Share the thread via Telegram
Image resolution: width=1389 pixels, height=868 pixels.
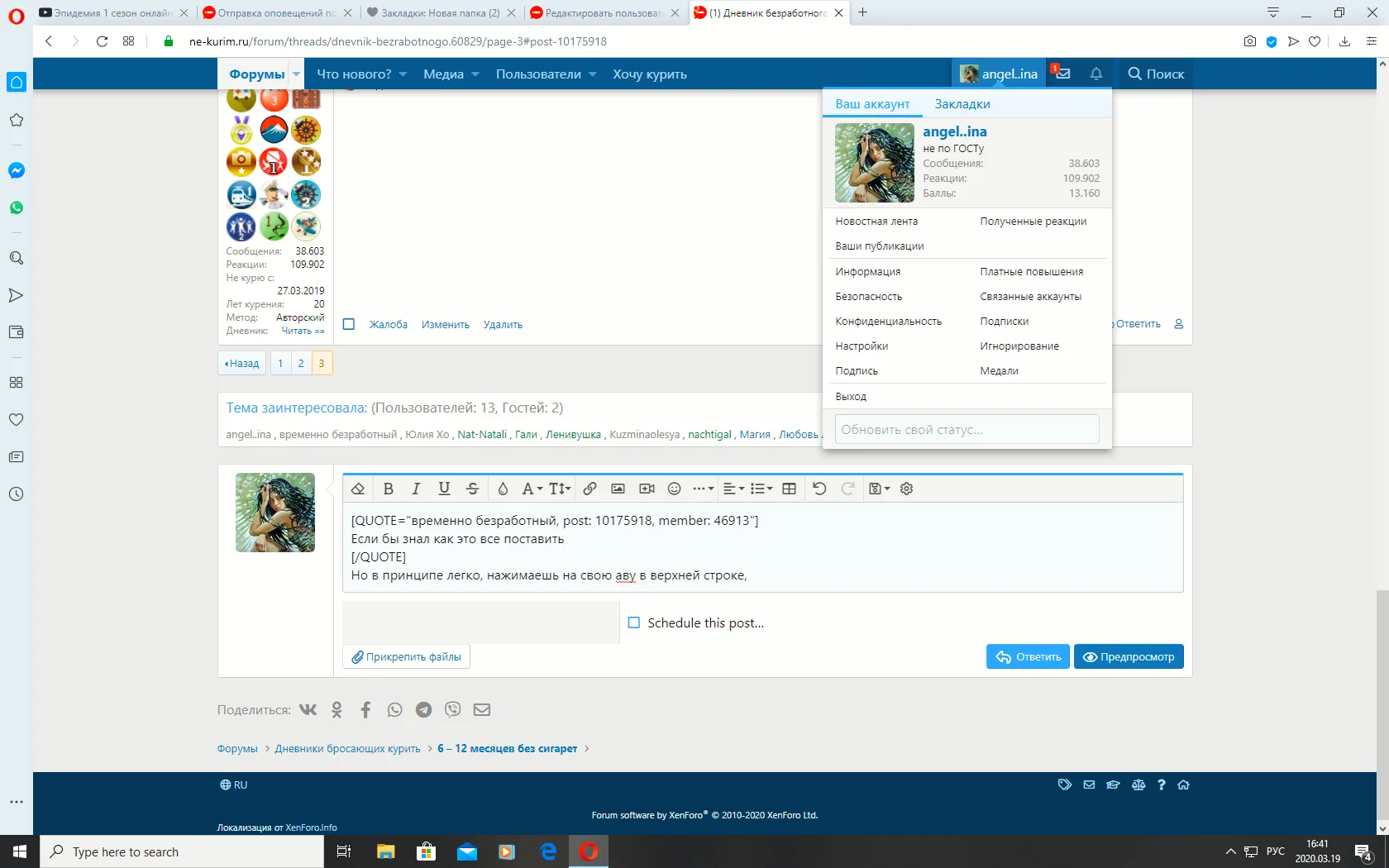[x=423, y=709]
